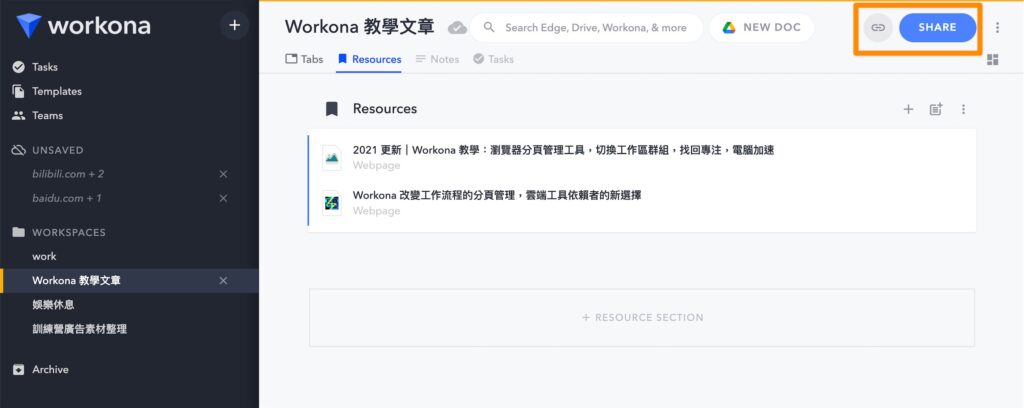This screenshot has width=1024, height=408.
Task: Click the UNSAVED cloud-off icon
Action: (x=18, y=150)
